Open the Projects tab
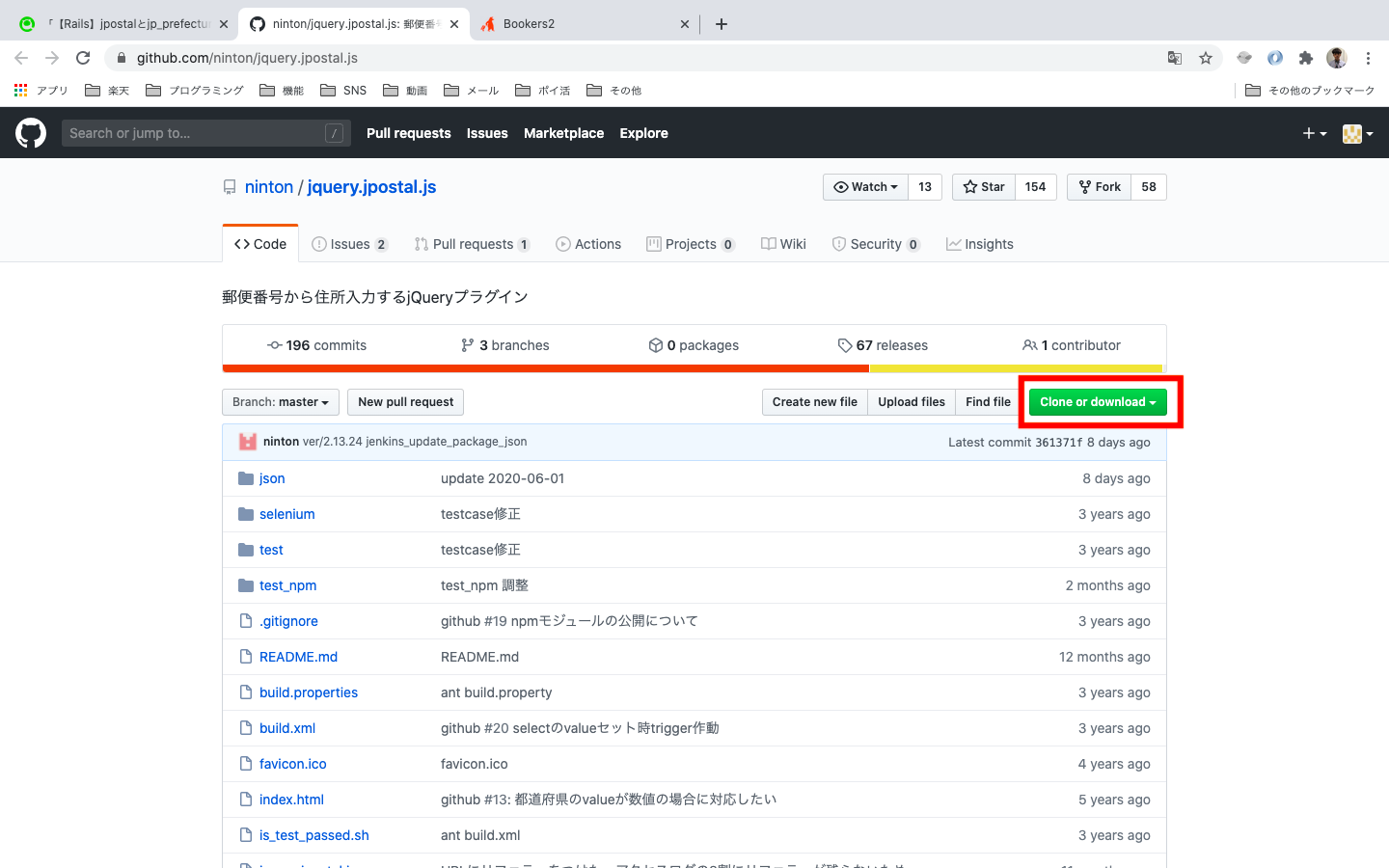Viewport: 1389px width, 868px height. tap(691, 244)
